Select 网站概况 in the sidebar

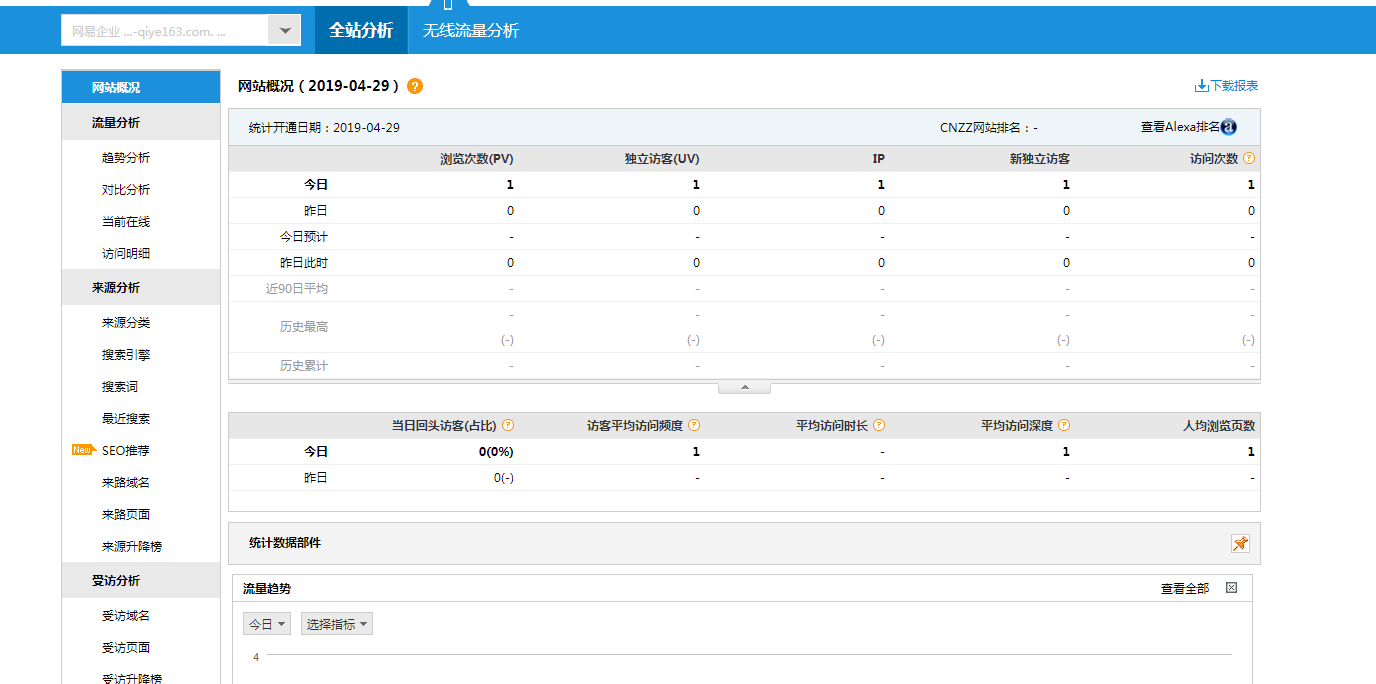(141, 87)
